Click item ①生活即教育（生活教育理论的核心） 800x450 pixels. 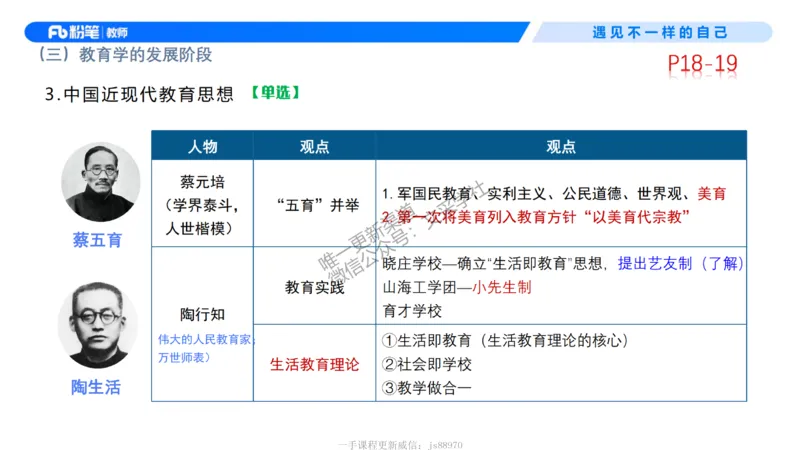(505, 340)
